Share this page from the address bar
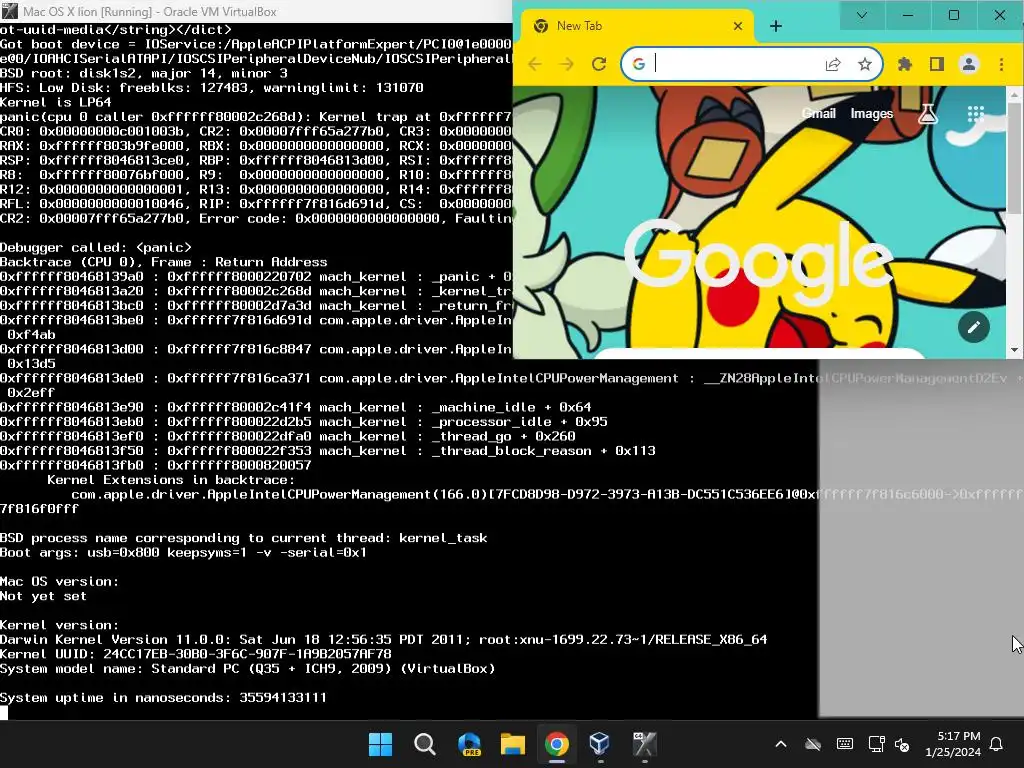This screenshot has width=1024, height=768. pyautogui.click(x=833, y=64)
